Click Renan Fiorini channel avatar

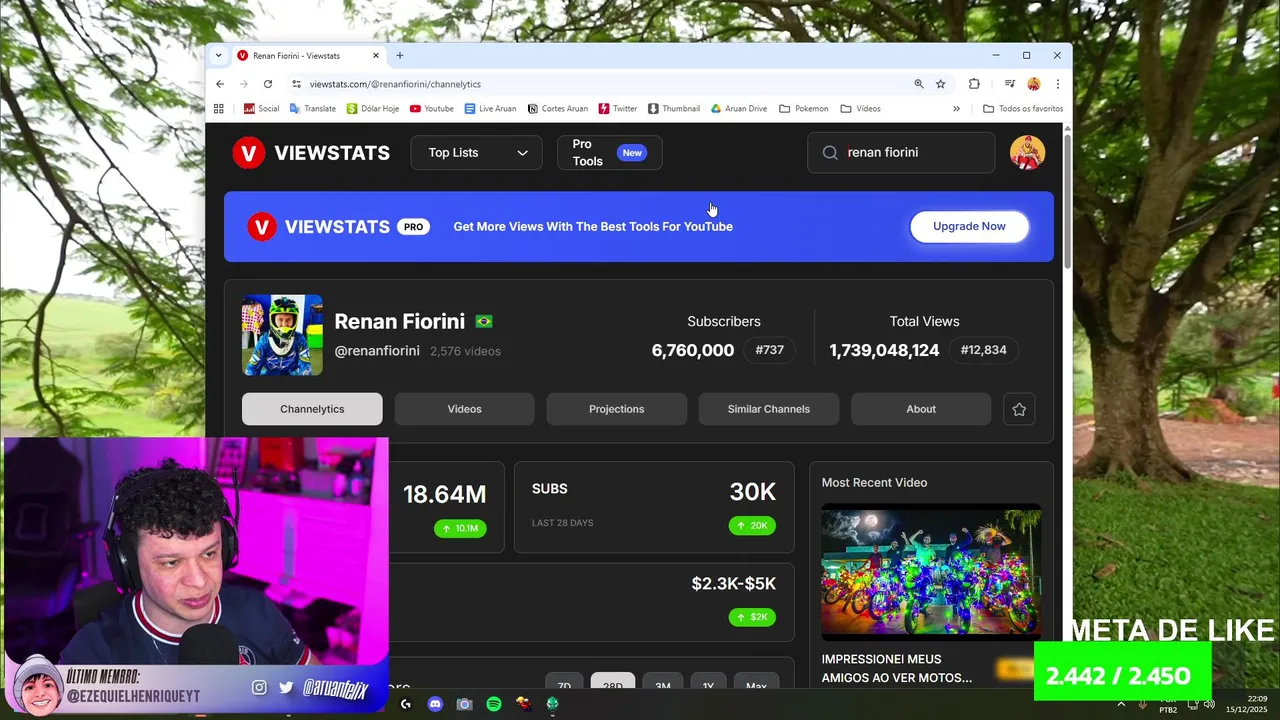pyautogui.click(x=282, y=335)
